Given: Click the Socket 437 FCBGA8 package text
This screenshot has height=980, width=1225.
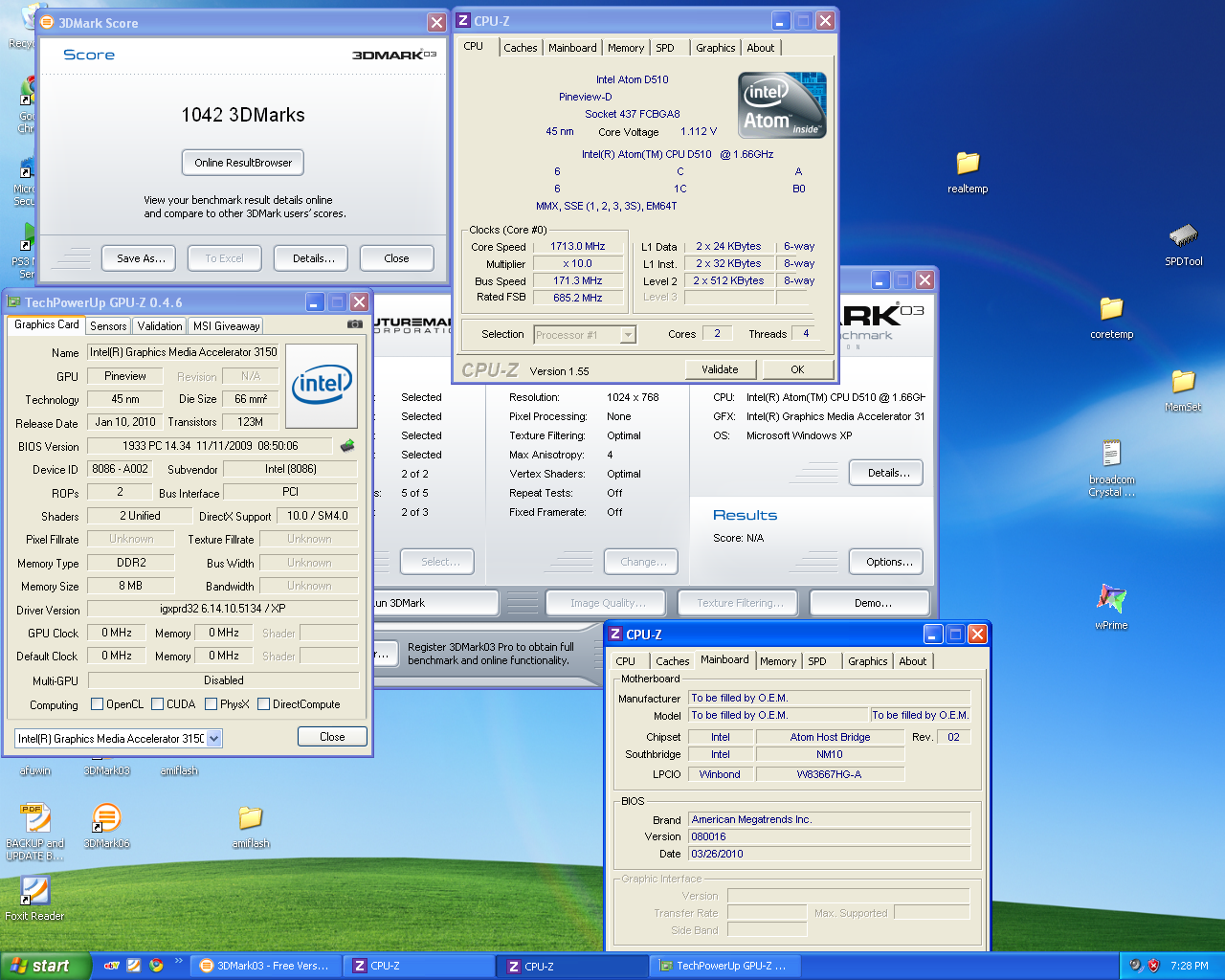Looking at the screenshot, I should tap(632, 114).
